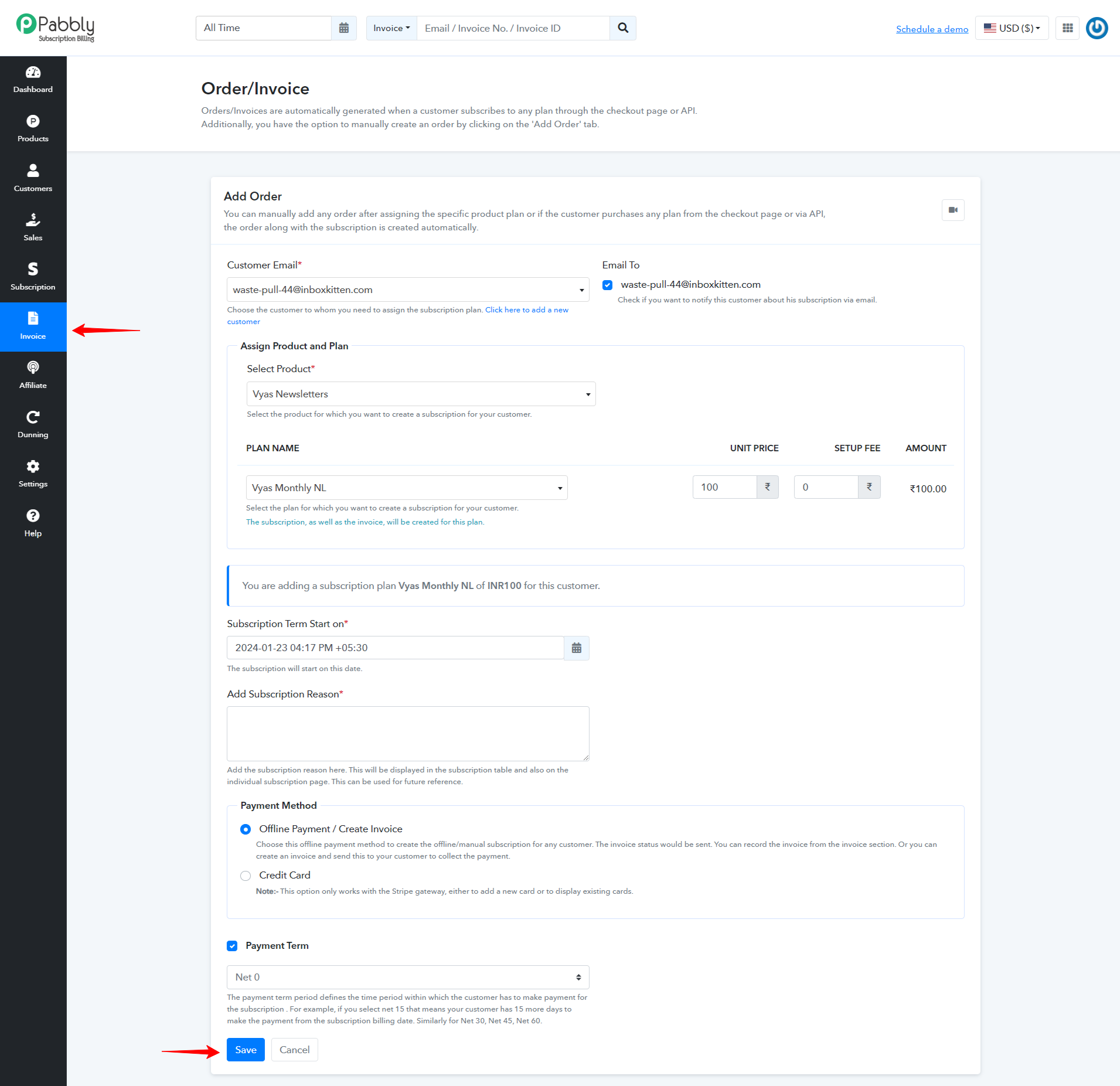
Task: Click the Cancel button
Action: coord(294,1050)
